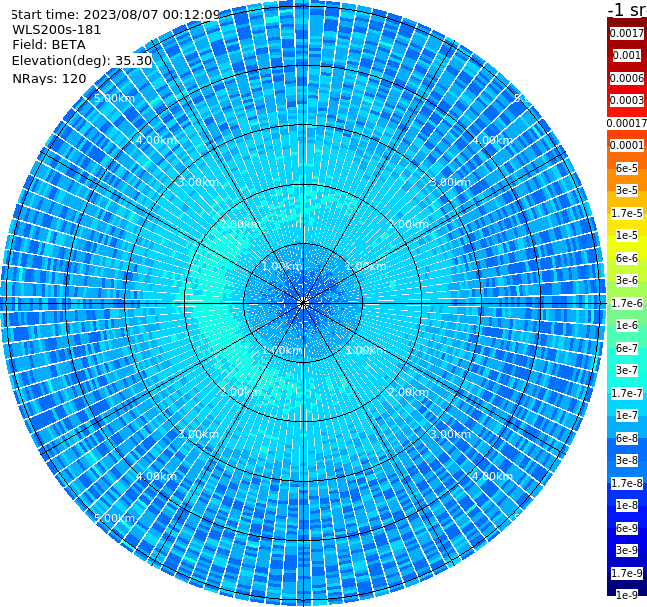This screenshot has width=647, height=607.
Task: Select the WLS200s-181 instrument label
Action: coord(57,30)
